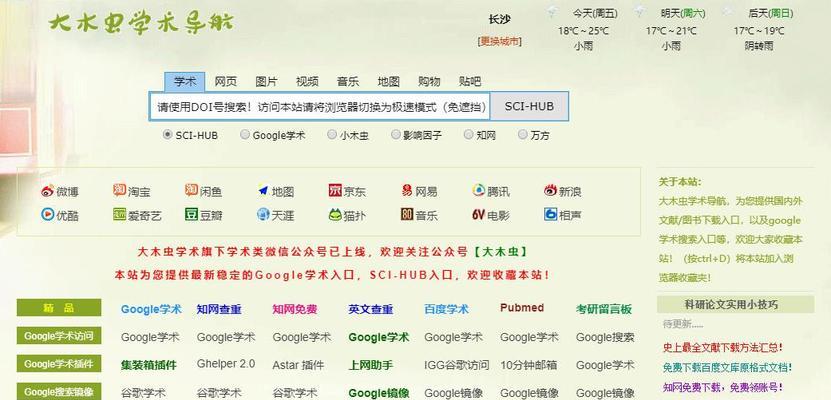Click the Google搜索镜像 category button
The image size is (831, 400).
tap(59, 392)
